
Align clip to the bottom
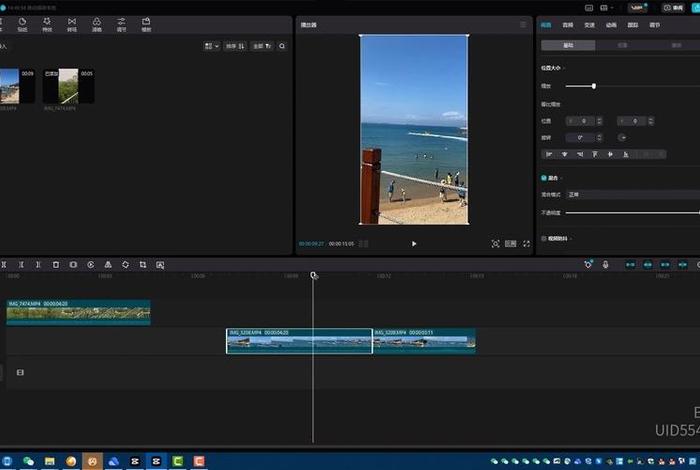[626, 154]
